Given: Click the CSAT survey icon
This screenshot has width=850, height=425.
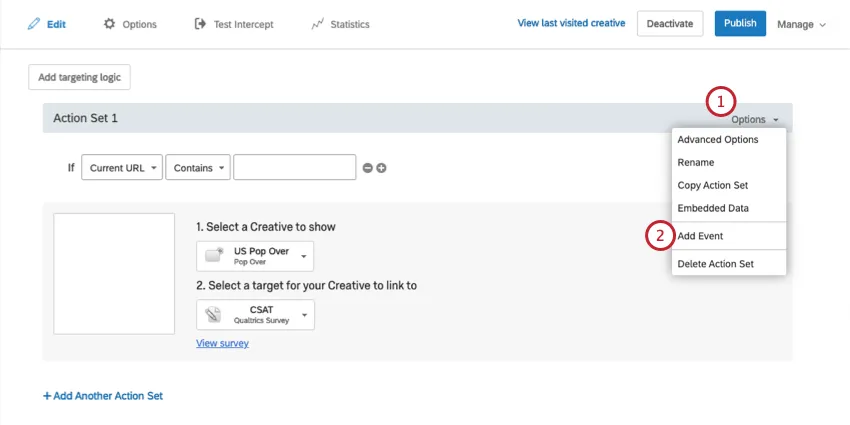Looking at the screenshot, I should [212, 315].
